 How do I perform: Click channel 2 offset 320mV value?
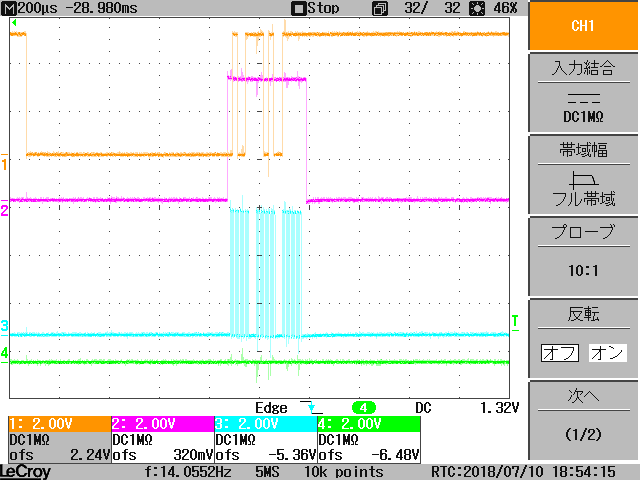coord(193,455)
